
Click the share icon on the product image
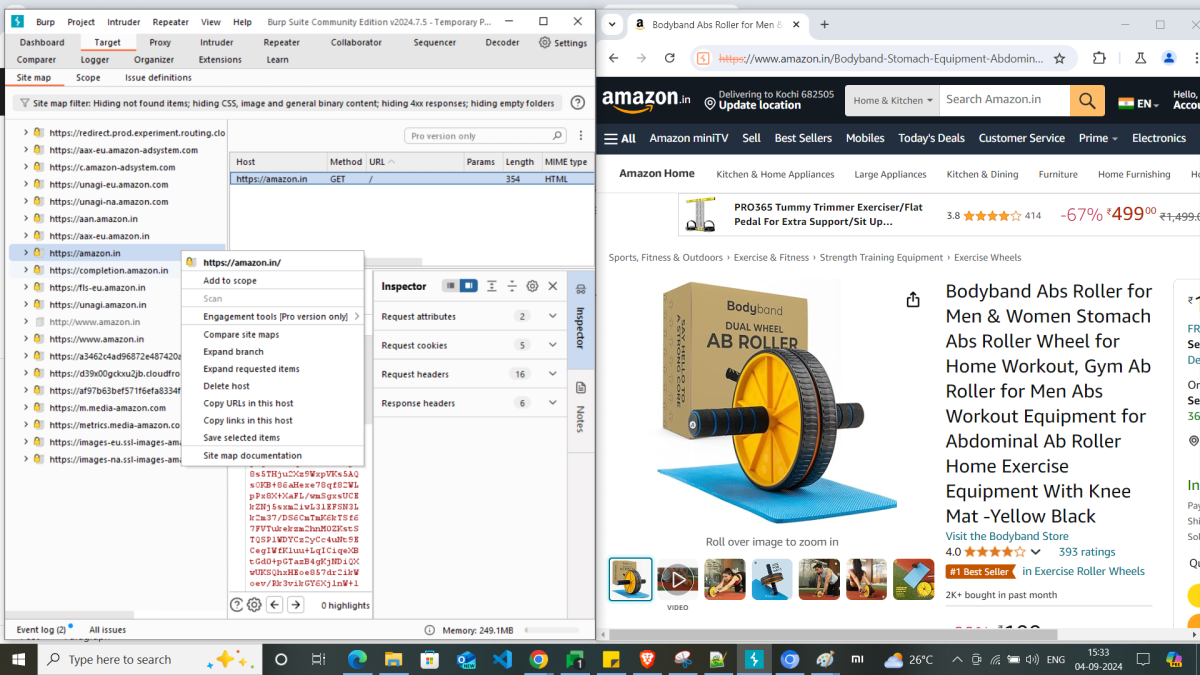913,300
